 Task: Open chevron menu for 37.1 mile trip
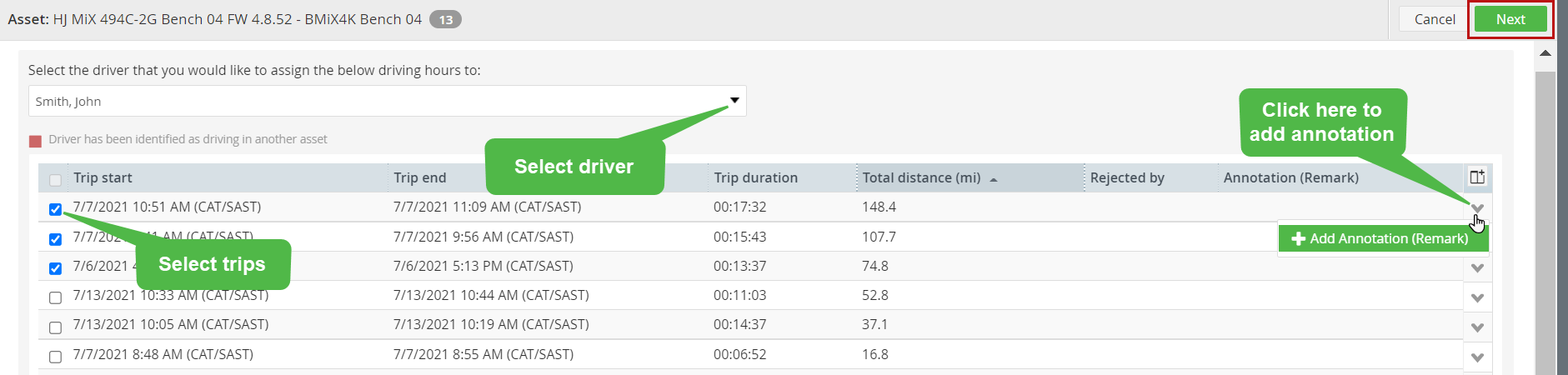tap(1477, 327)
